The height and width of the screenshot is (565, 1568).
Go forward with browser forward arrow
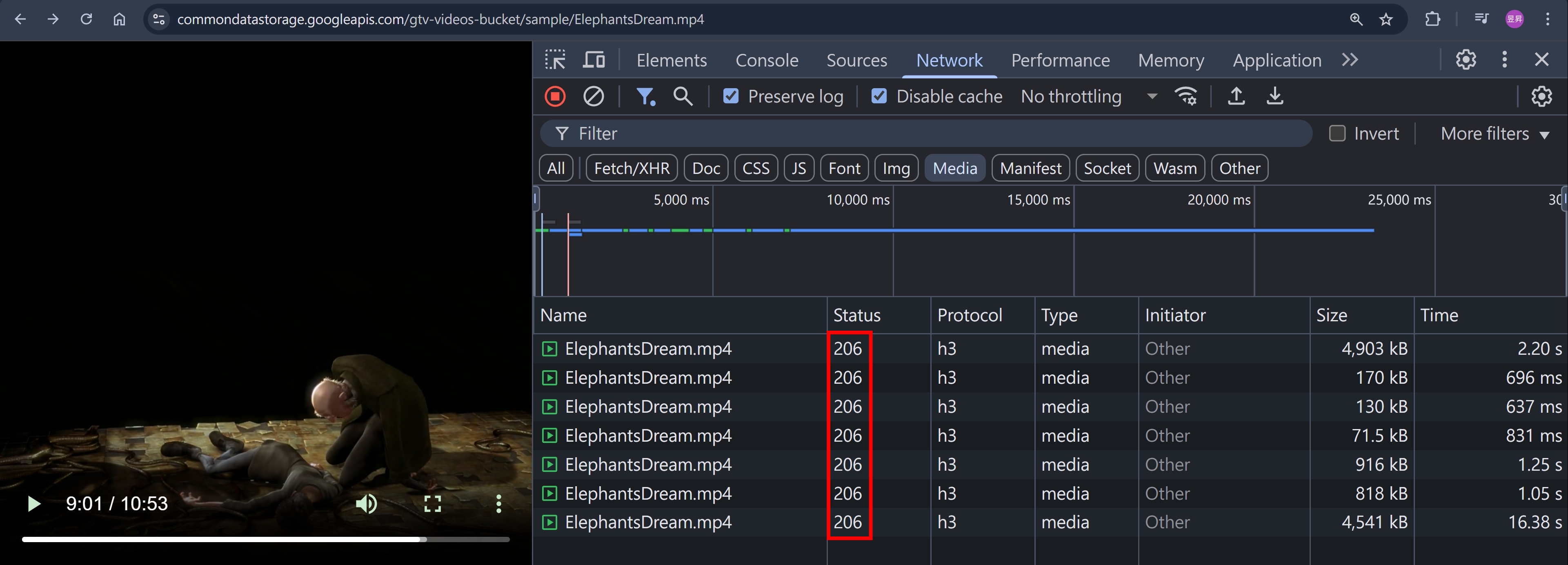[x=53, y=20]
